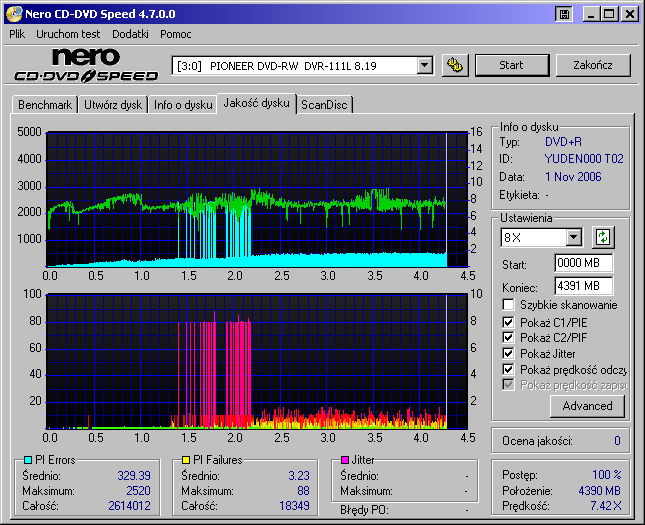Click the Start position field 0000 MB
The width and height of the screenshot is (645, 525).
tap(584, 263)
